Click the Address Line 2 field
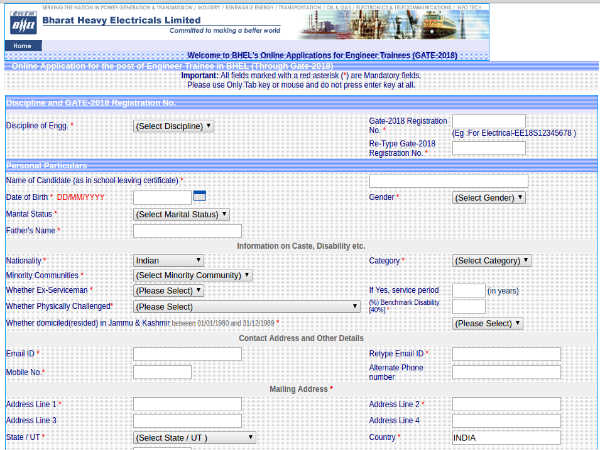The width and height of the screenshot is (600, 450). click(x=506, y=404)
